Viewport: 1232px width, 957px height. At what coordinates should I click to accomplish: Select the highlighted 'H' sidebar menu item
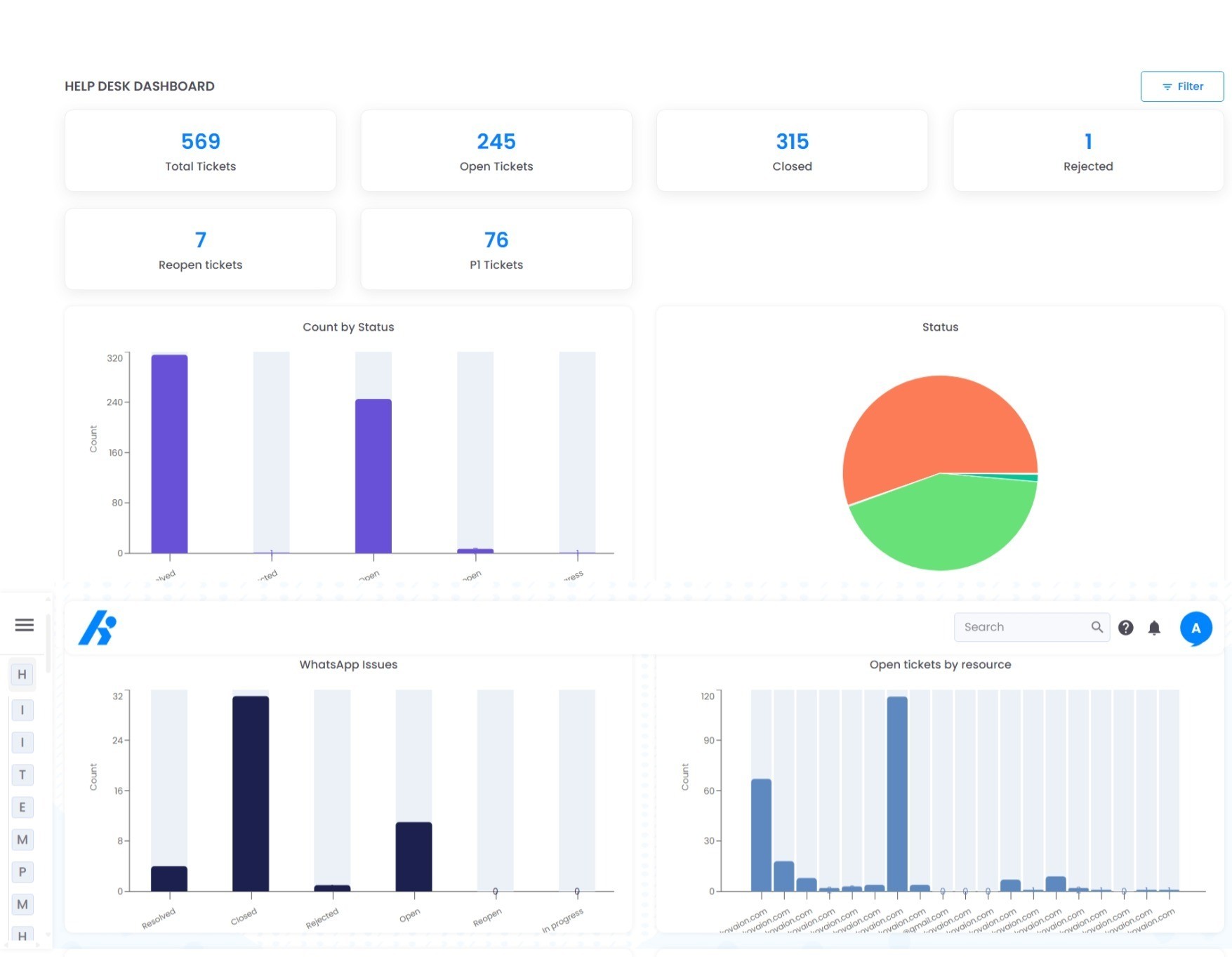click(x=22, y=674)
